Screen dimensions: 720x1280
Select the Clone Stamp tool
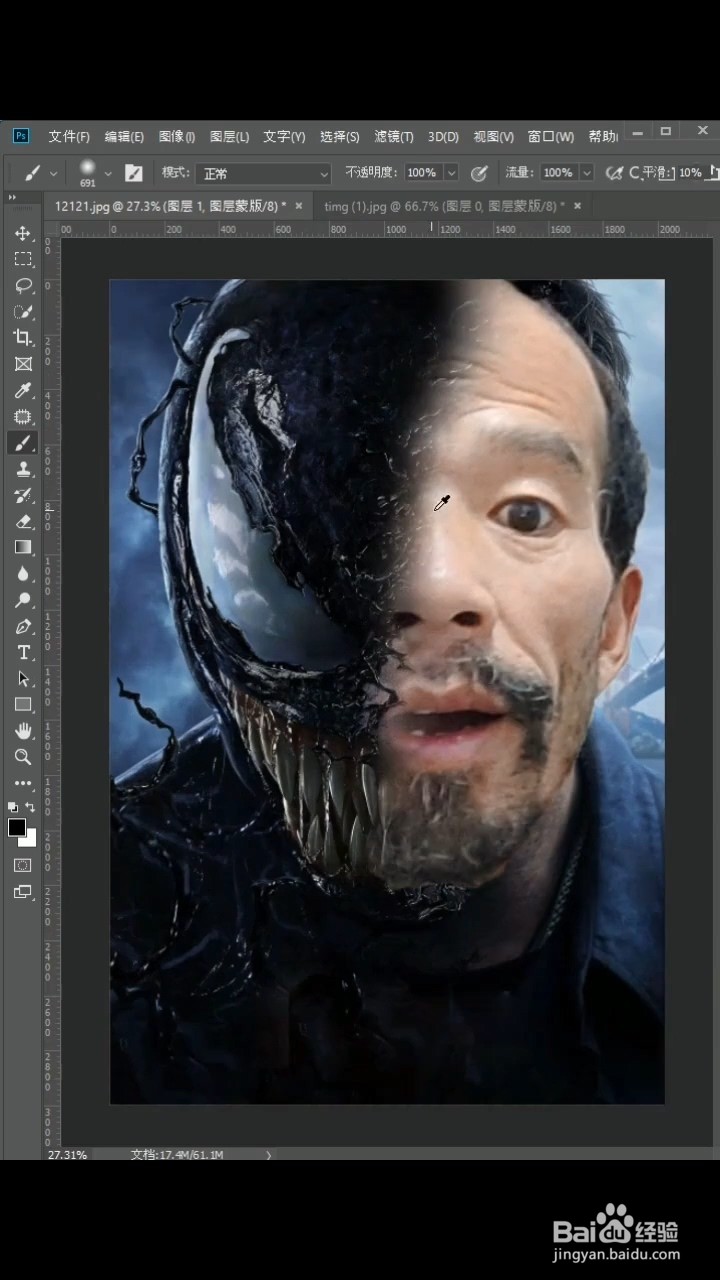(23, 469)
